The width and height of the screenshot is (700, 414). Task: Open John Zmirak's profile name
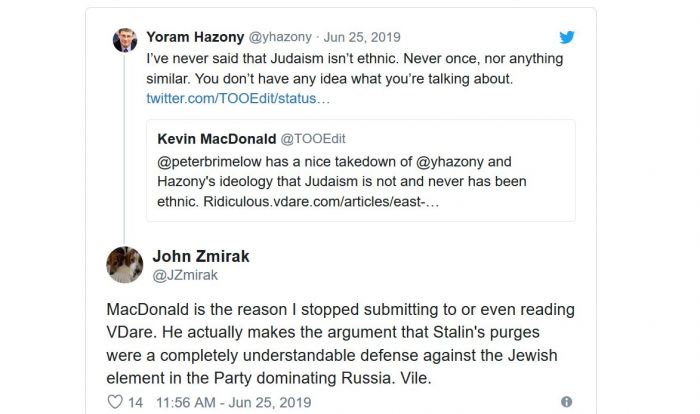[x=200, y=256]
